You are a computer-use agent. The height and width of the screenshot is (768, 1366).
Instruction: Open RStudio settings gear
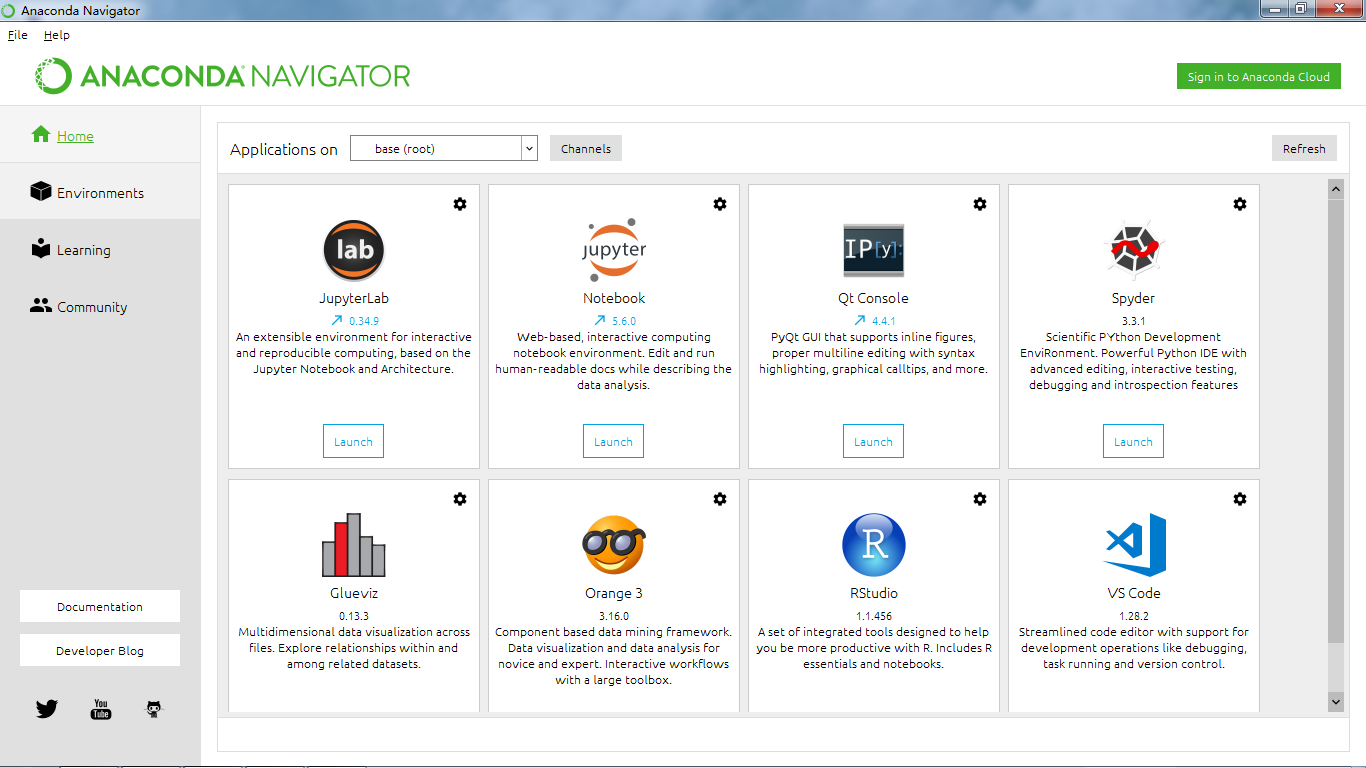pos(980,499)
